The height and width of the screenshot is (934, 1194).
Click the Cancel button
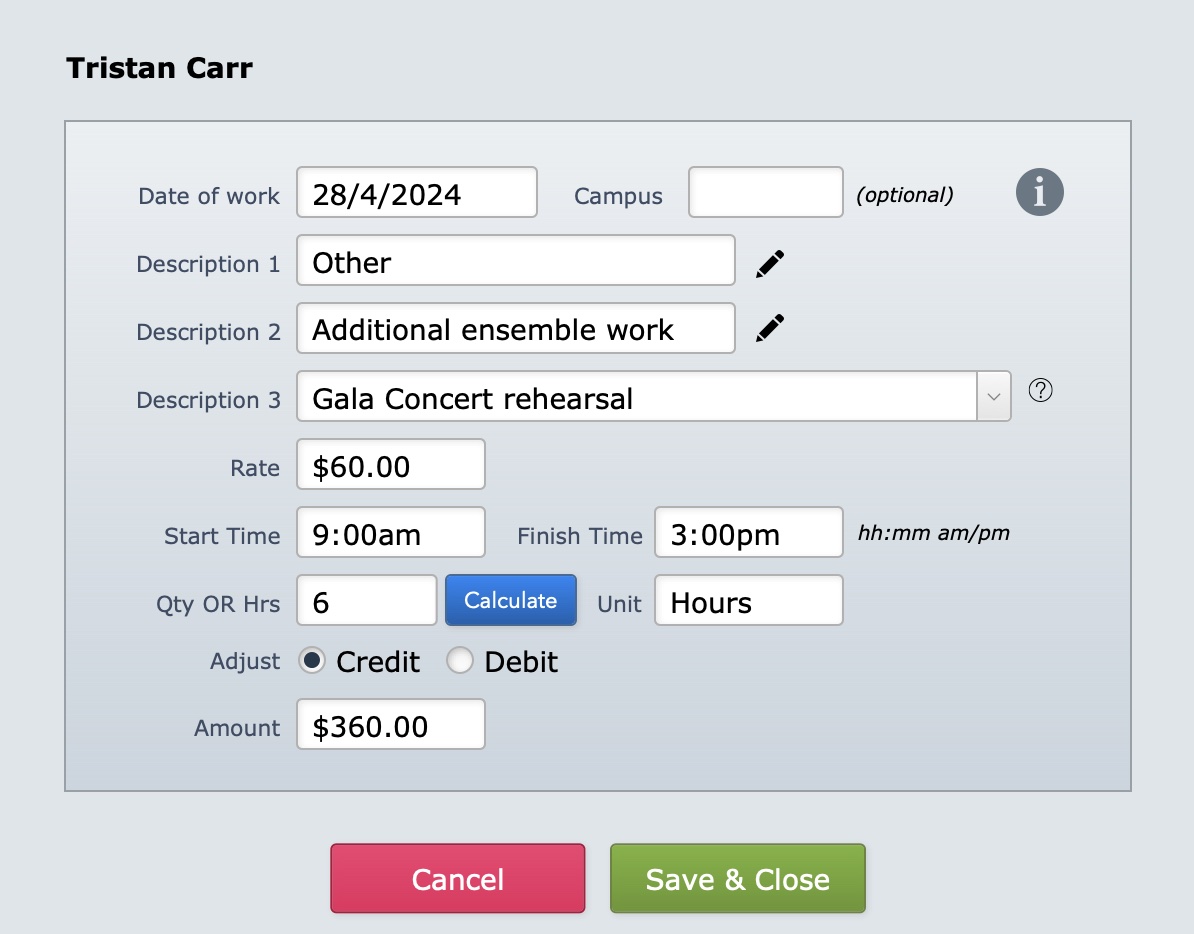pos(458,878)
